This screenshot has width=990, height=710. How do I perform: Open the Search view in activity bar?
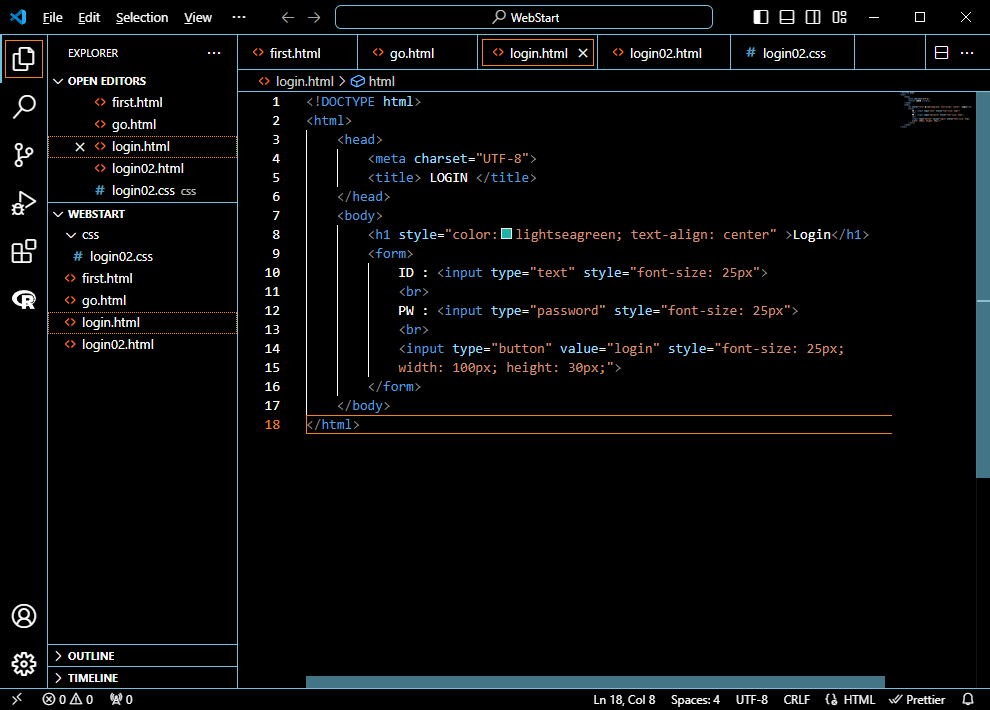pyautogui.click(x=24, y=107)
